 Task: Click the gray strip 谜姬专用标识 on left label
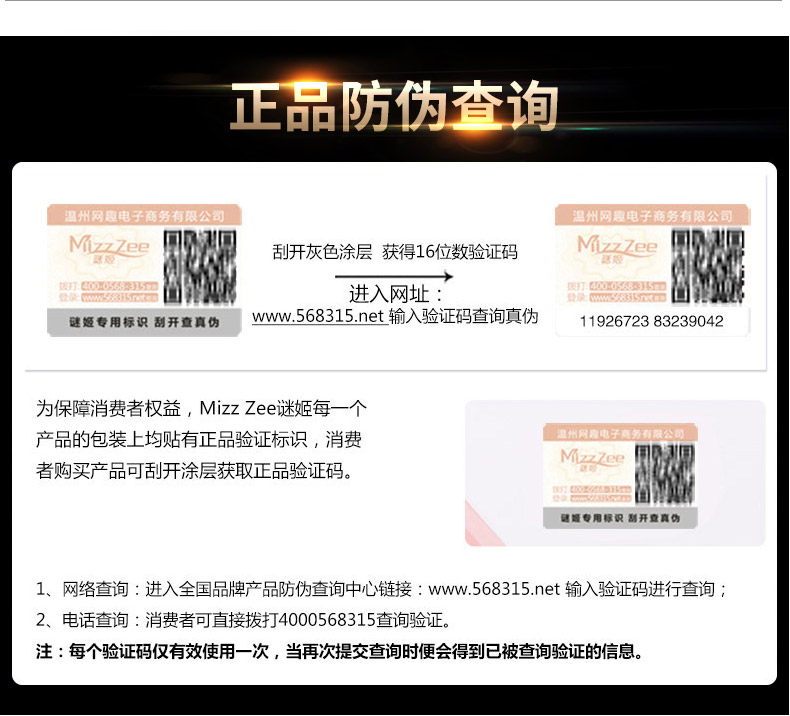point(144,322)
